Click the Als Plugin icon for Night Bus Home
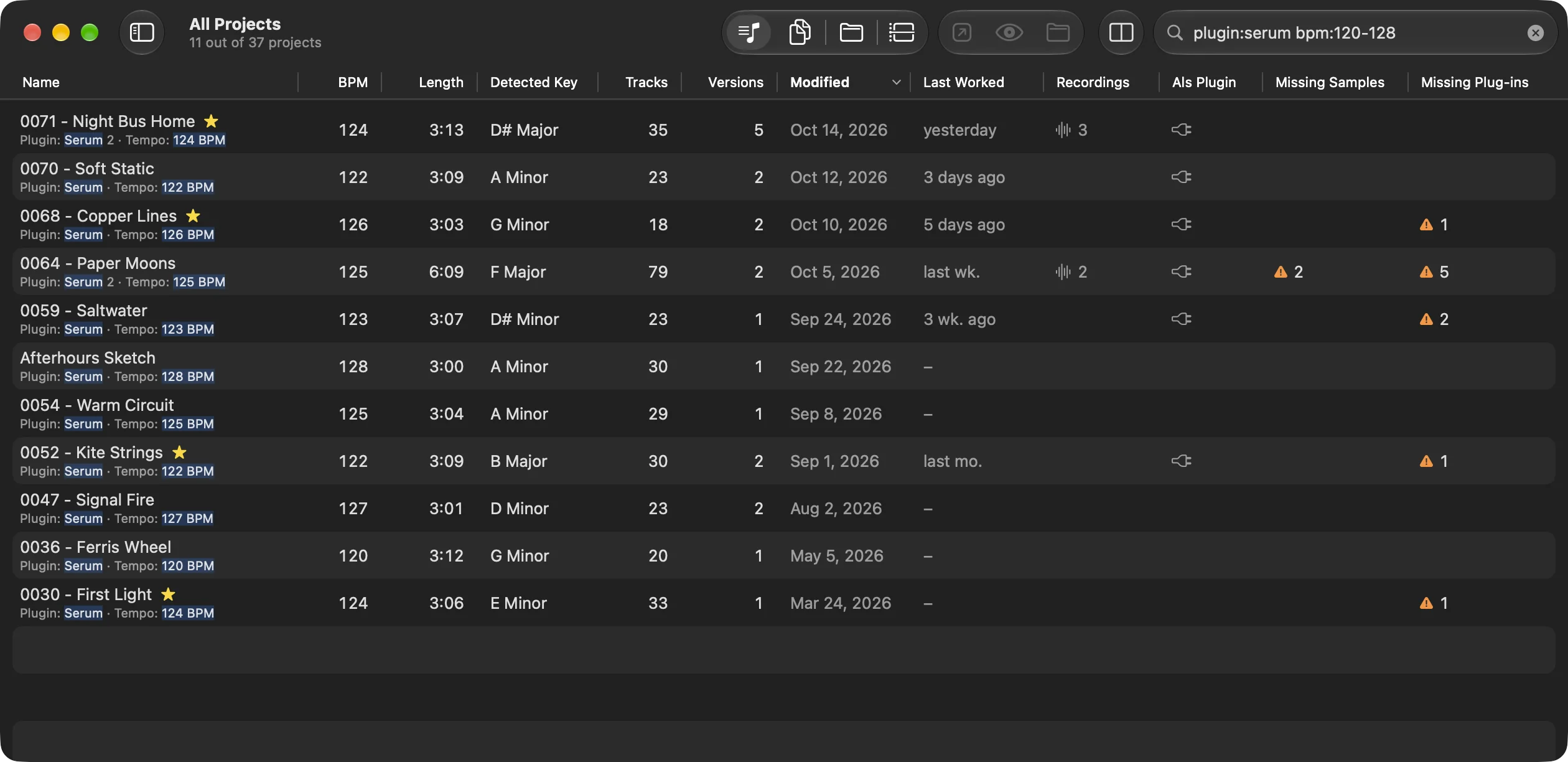1568x762 pixels. pyautogui.click(x=1181, y=130)
